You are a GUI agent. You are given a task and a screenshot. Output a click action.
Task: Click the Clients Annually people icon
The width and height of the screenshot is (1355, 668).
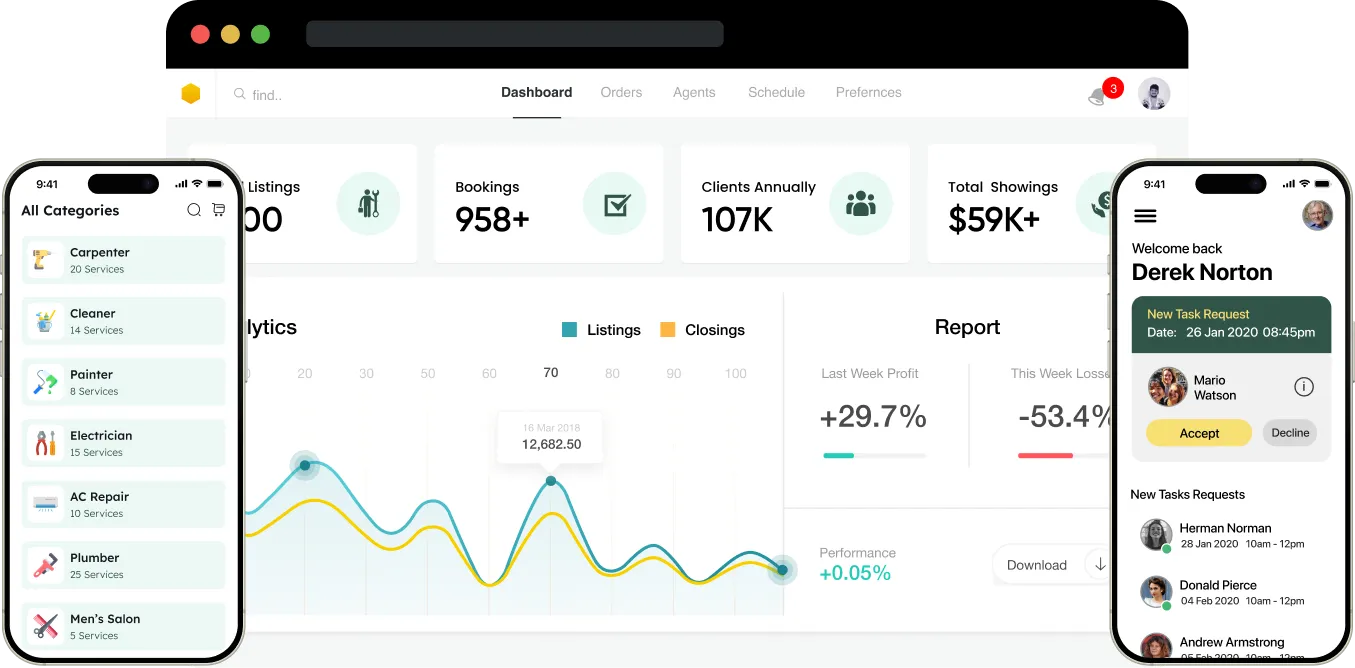(x=861, y=205)
